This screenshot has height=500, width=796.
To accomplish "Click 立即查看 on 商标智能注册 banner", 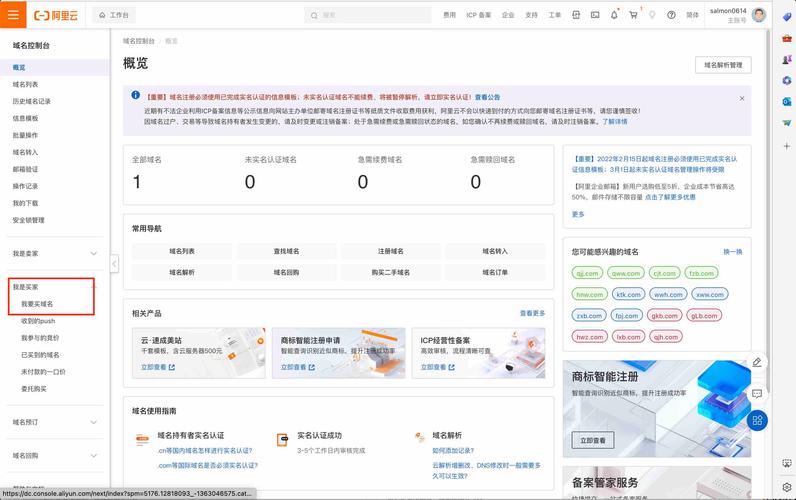I will 593,440.
